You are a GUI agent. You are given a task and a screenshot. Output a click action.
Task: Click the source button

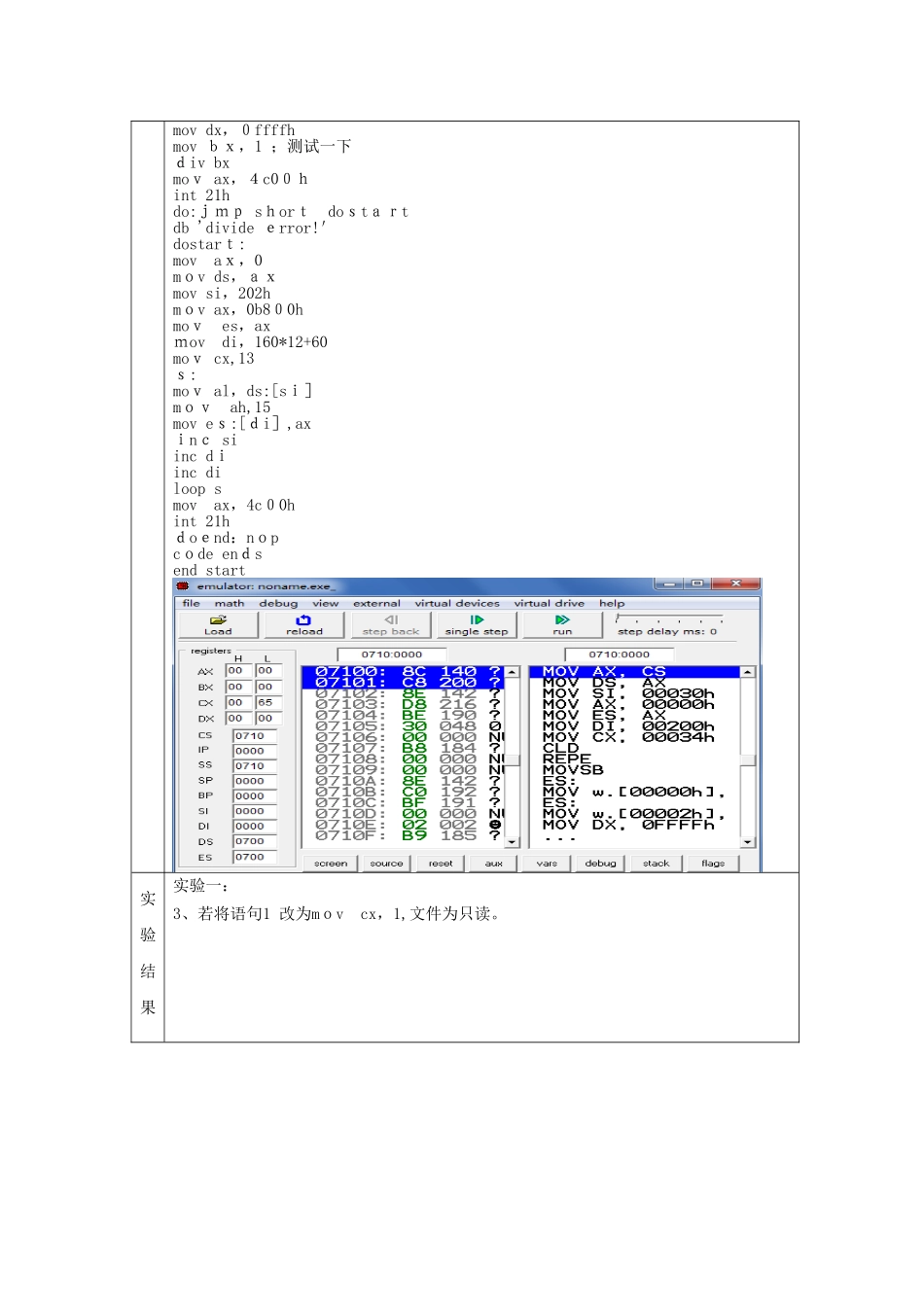(386, 864)
